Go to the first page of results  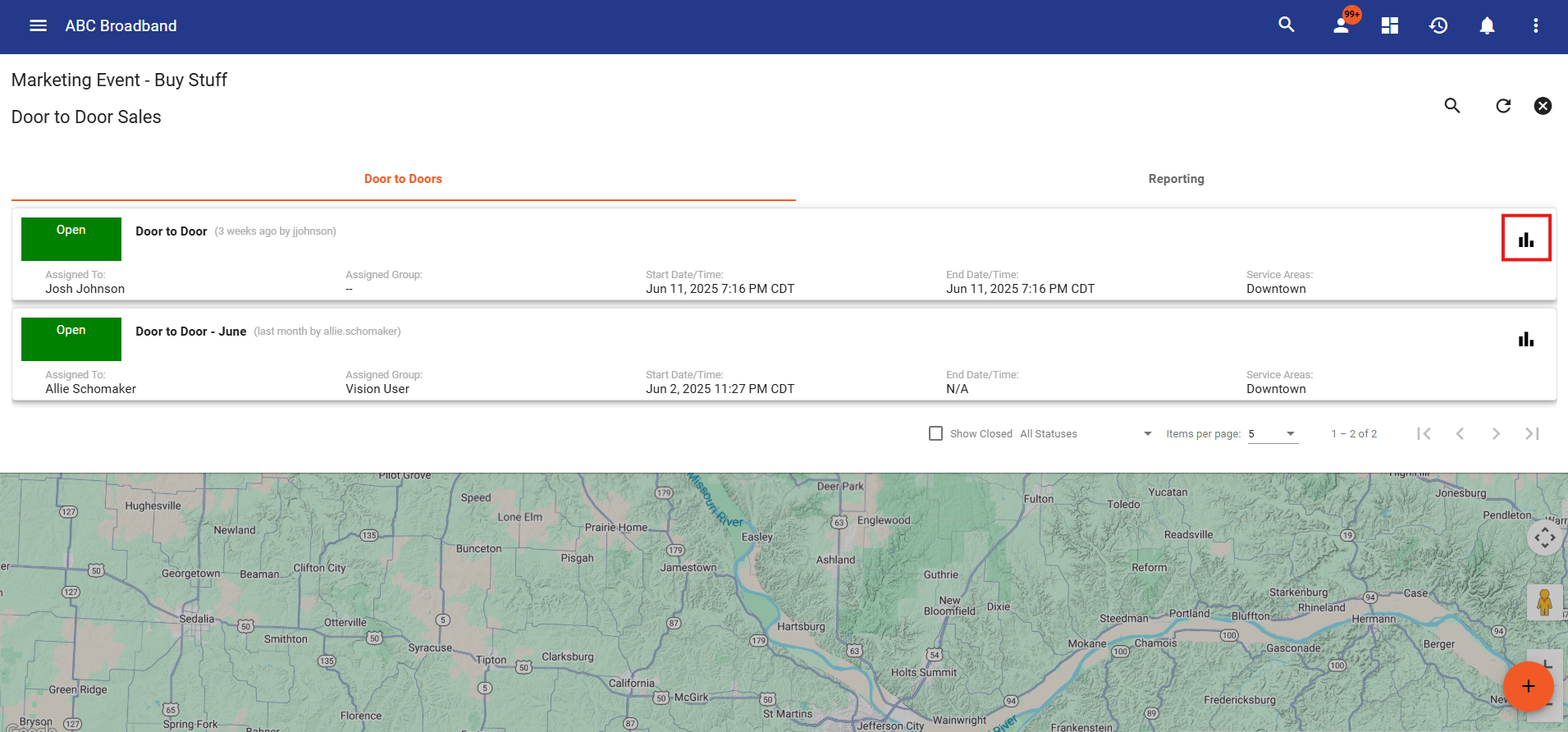1424,433
